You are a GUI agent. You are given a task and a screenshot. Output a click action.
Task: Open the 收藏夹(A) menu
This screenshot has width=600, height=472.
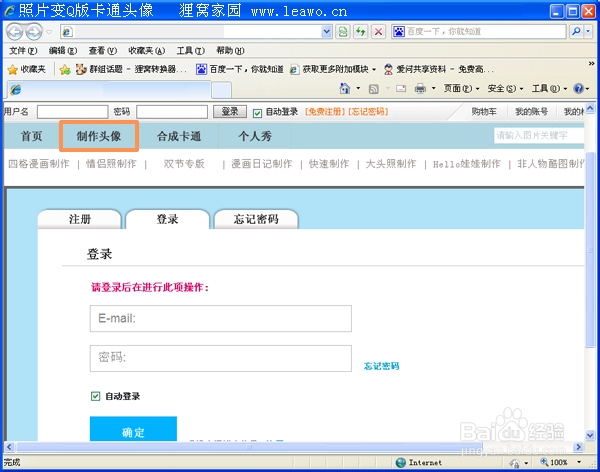[x=147, y=51]
